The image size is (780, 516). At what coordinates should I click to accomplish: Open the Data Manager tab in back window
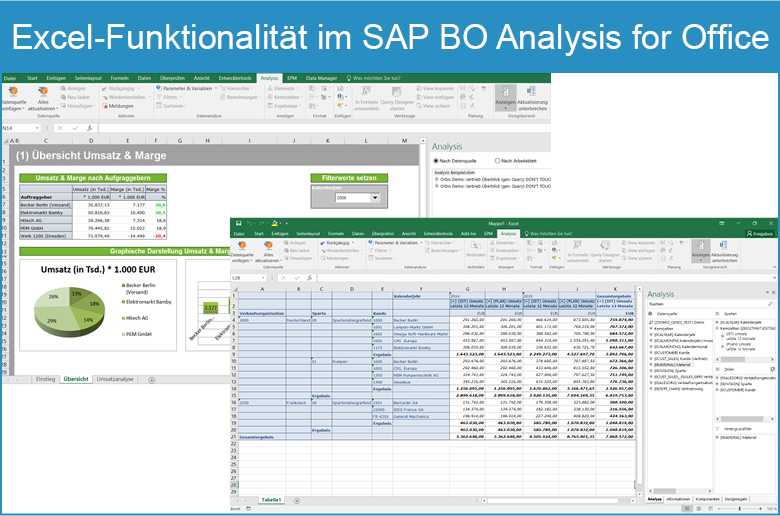[x=321, y=78]
